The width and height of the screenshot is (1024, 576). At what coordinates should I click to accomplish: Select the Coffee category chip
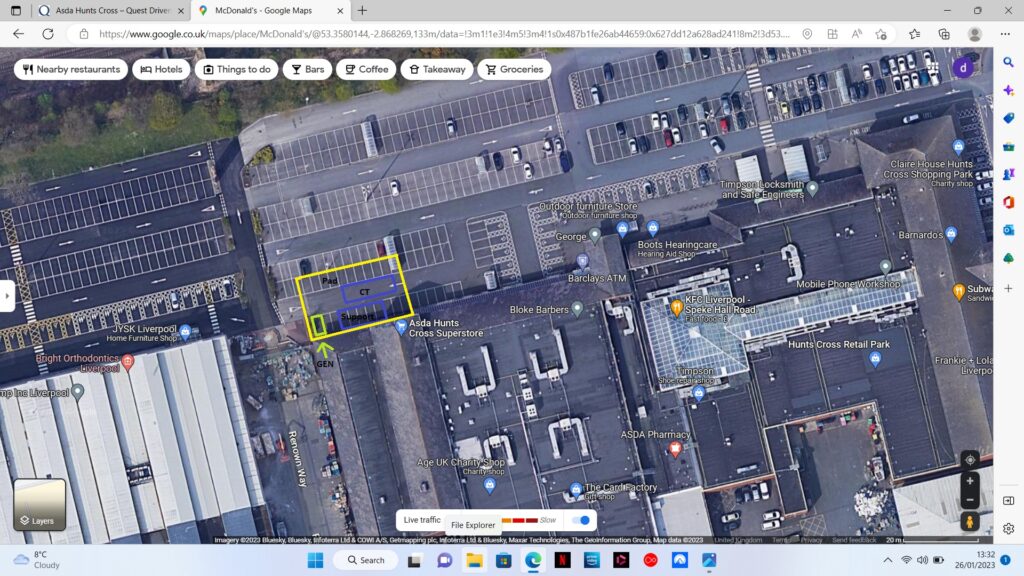[364, 69]
